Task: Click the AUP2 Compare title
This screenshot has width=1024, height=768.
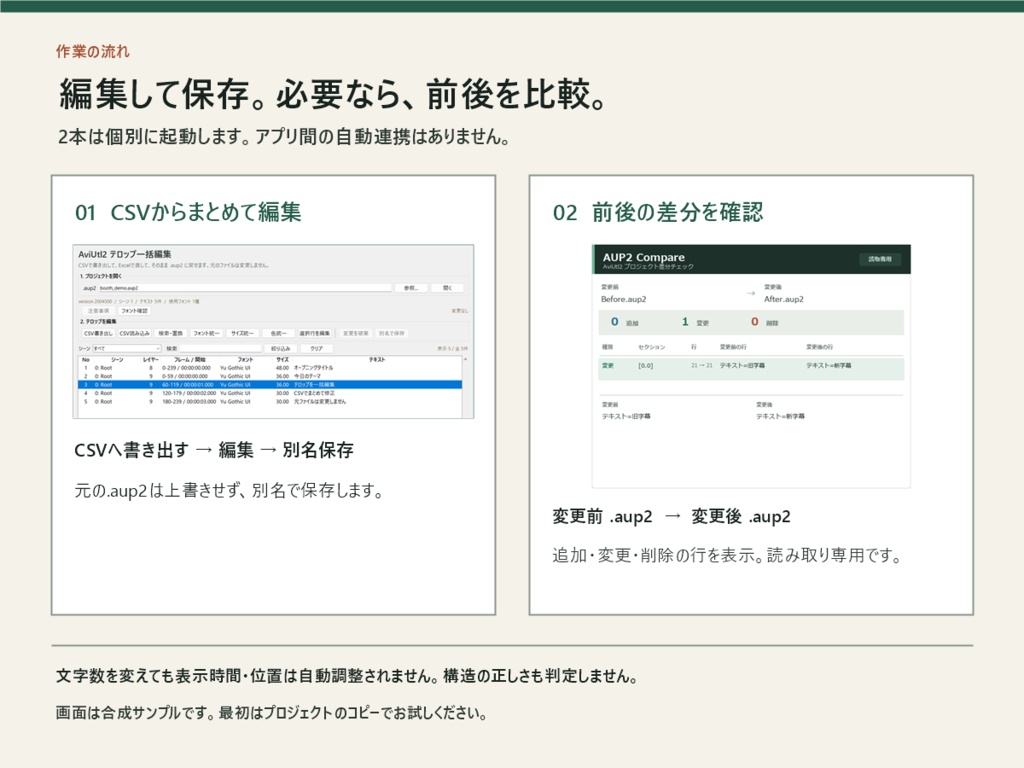Action: click(x=644, y=257)
